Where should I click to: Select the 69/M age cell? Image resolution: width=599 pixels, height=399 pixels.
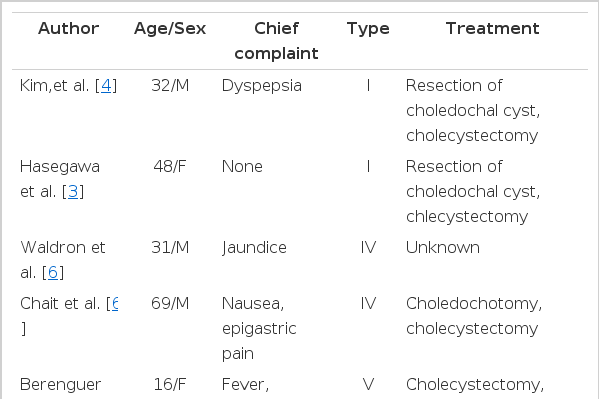[170, 303]
